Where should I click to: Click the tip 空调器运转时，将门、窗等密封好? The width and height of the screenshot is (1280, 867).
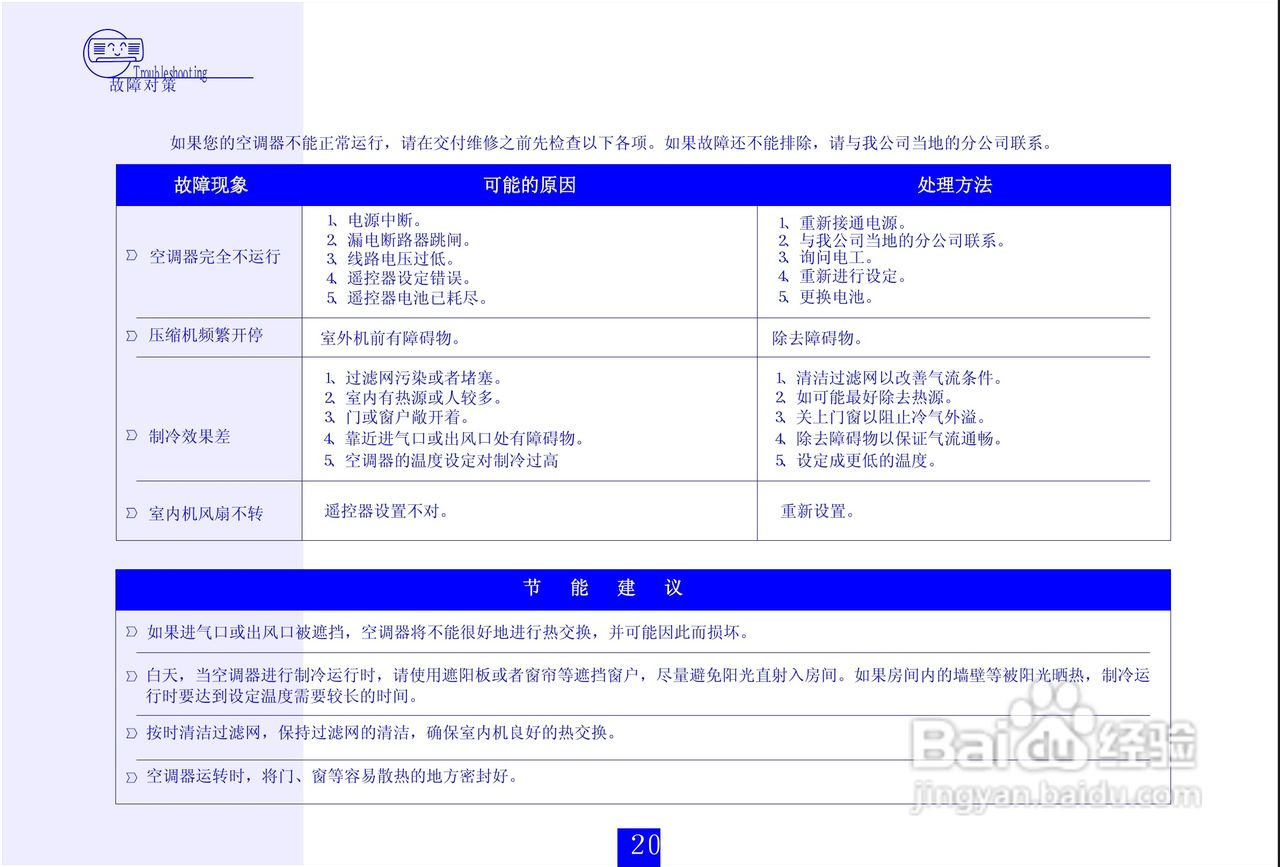click(x=333, y=776)
